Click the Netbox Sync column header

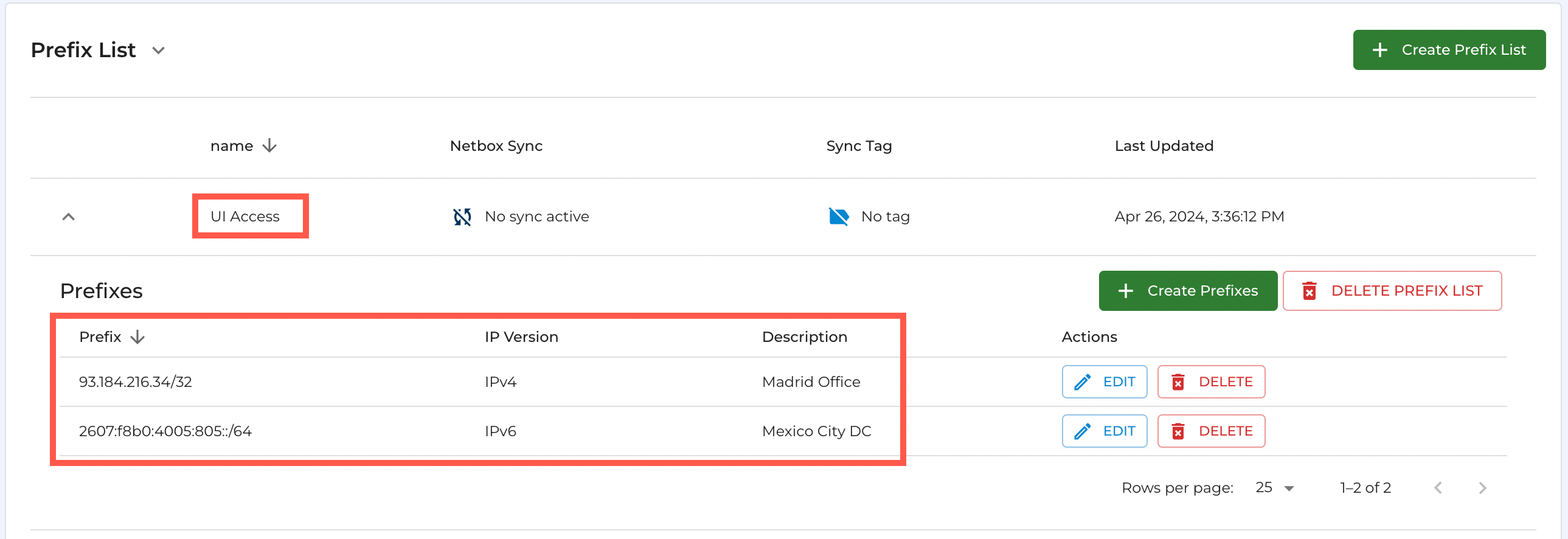496,146
